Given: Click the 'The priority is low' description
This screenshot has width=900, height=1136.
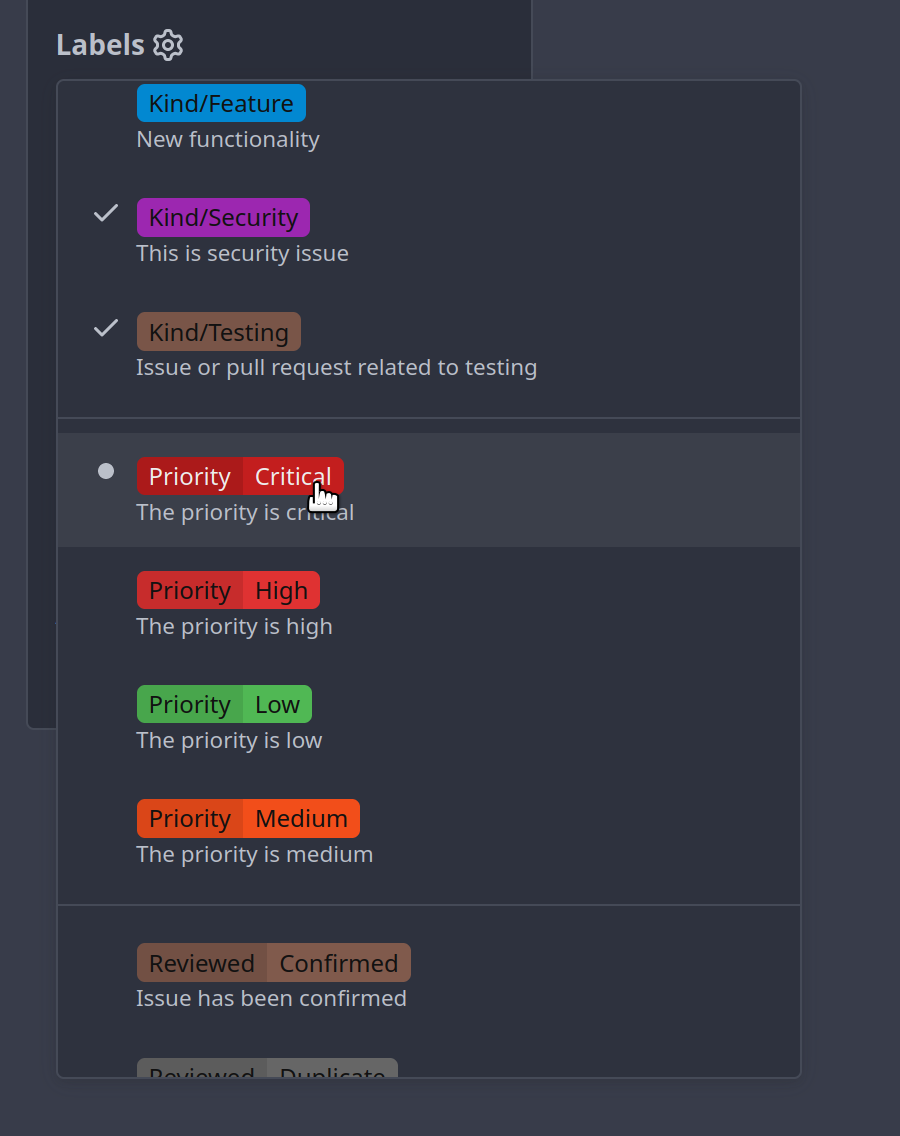Looking at the screenshot, I should pyautogui.click(x=230, y=740).
